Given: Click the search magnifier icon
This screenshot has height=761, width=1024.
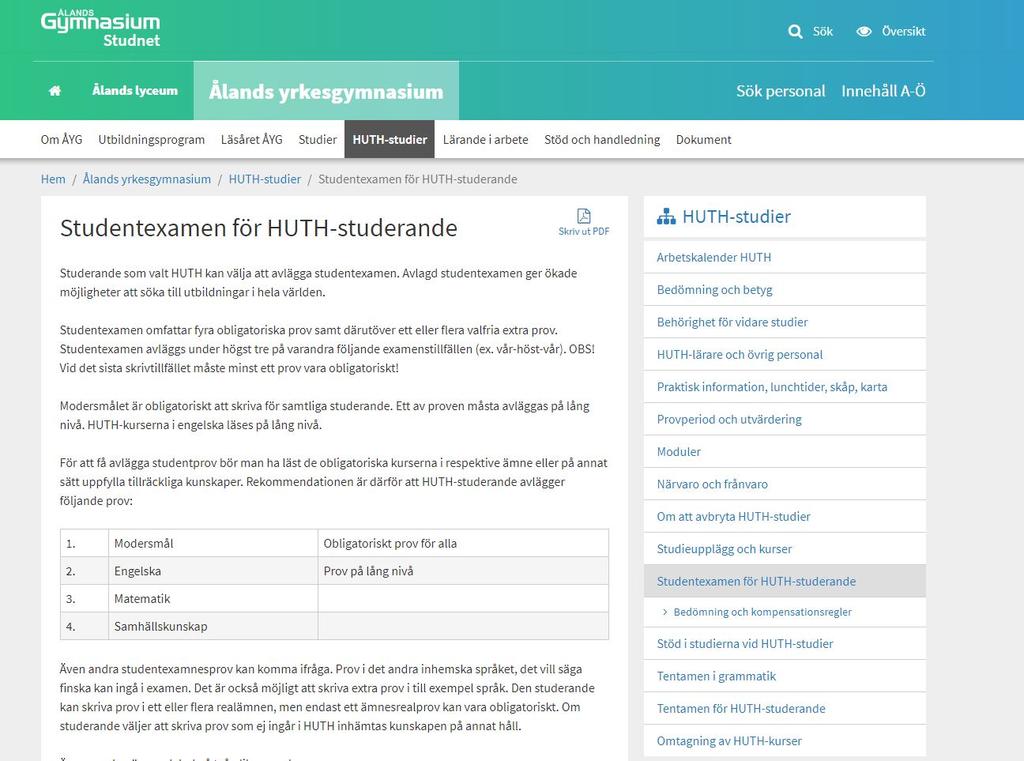Looking at the screenshot, I should pyautogui.click(x=795, y=31).
